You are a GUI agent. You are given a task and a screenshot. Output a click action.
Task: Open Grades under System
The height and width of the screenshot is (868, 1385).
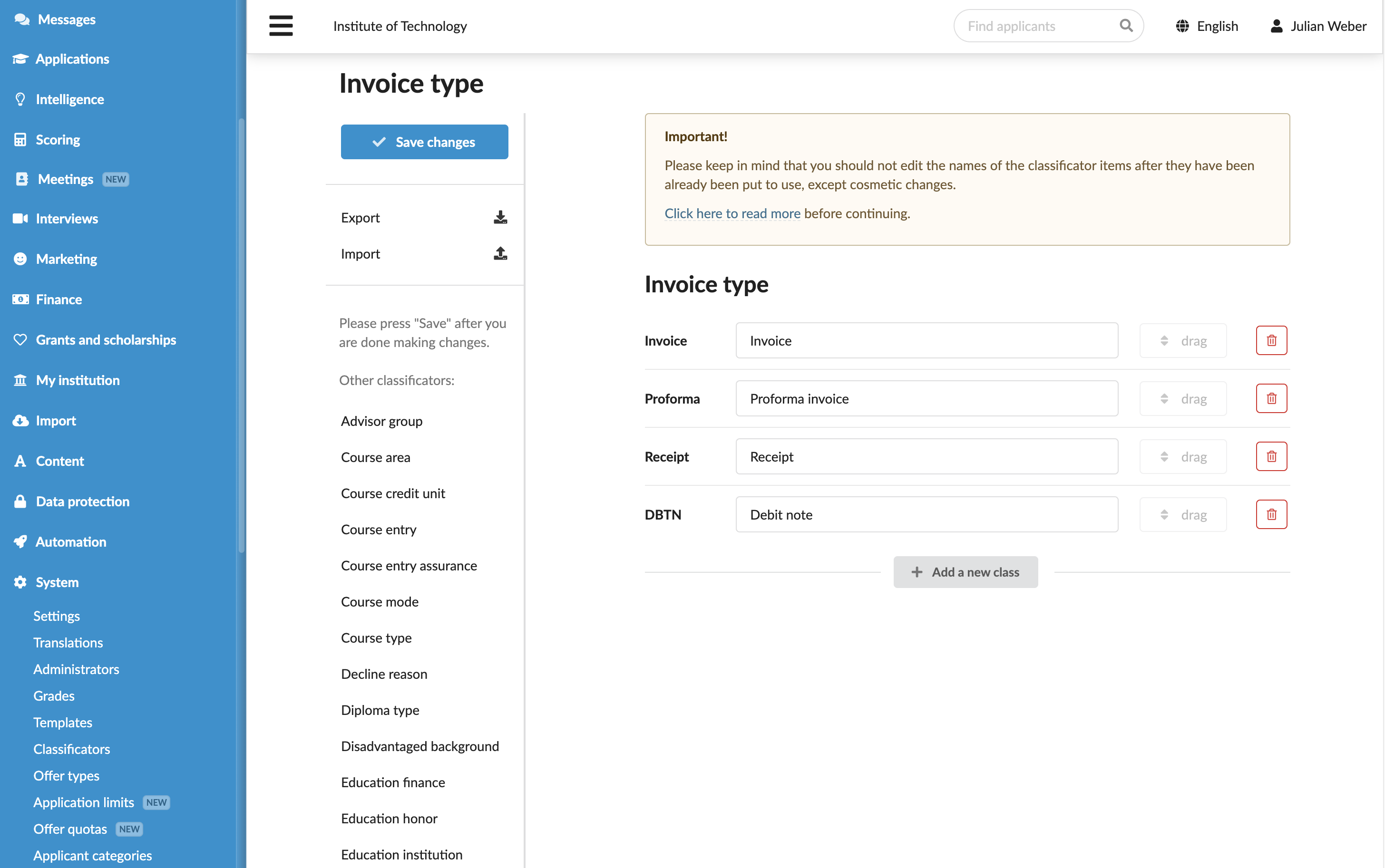(x=54, y=696)
